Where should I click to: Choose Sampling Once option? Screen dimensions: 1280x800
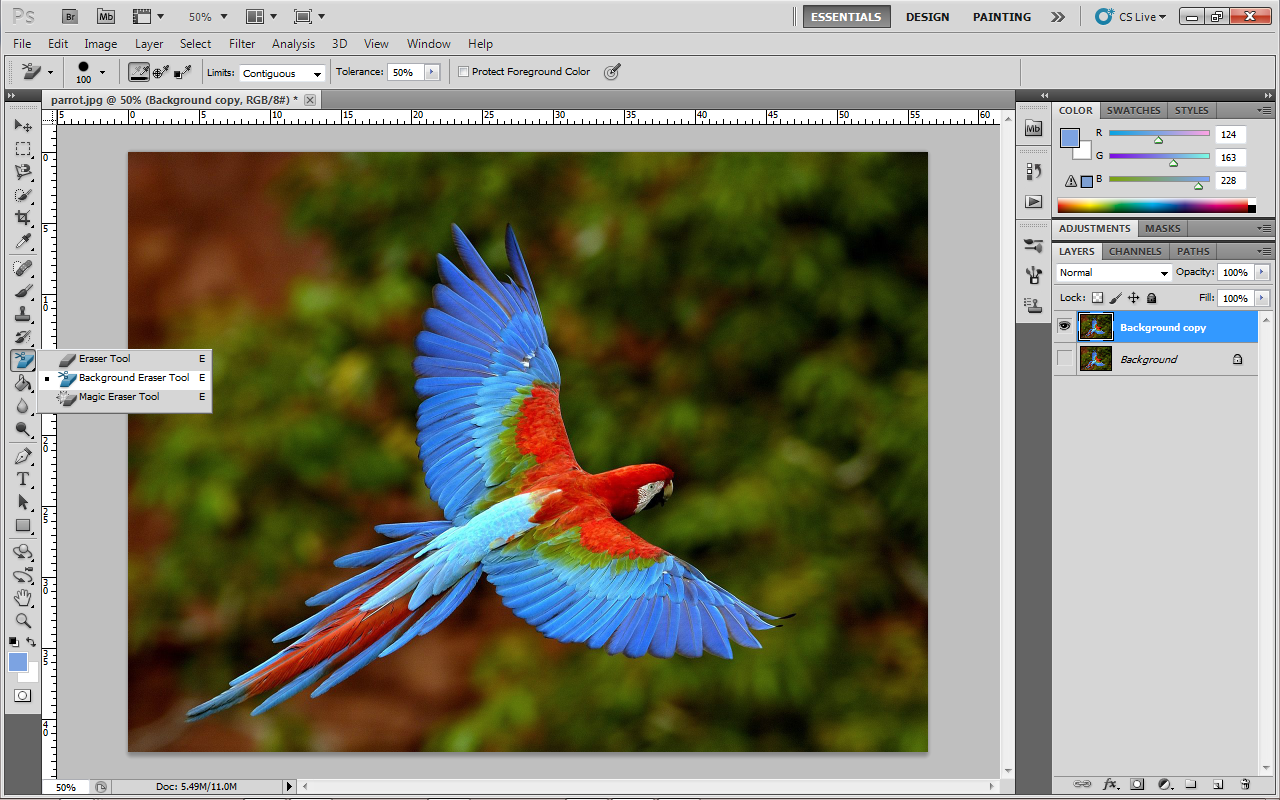pos(161,72)
